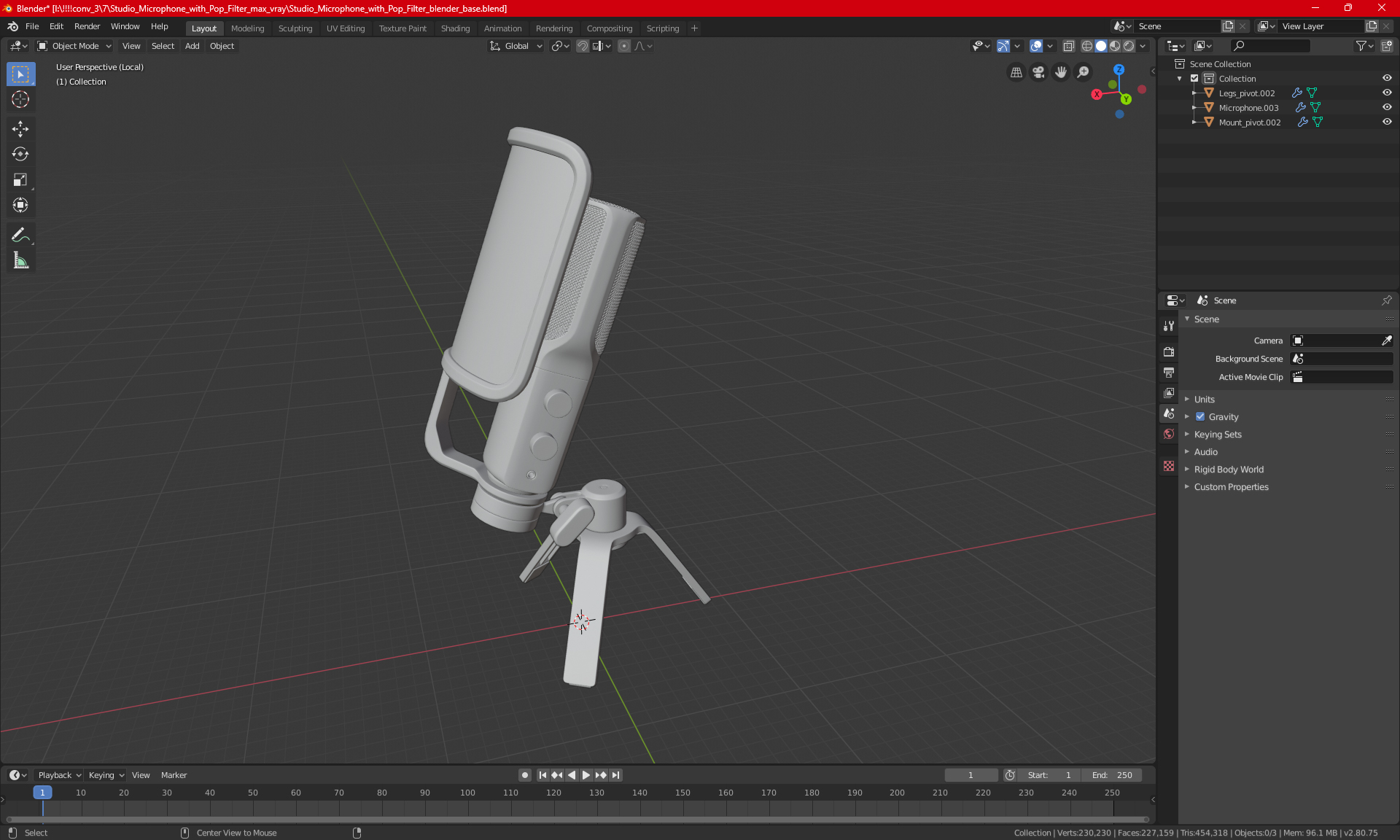Open the View Layer properties tab
Viewport: 1400px width, 840px height.
pyautogui.click(x=1169, y=392)
